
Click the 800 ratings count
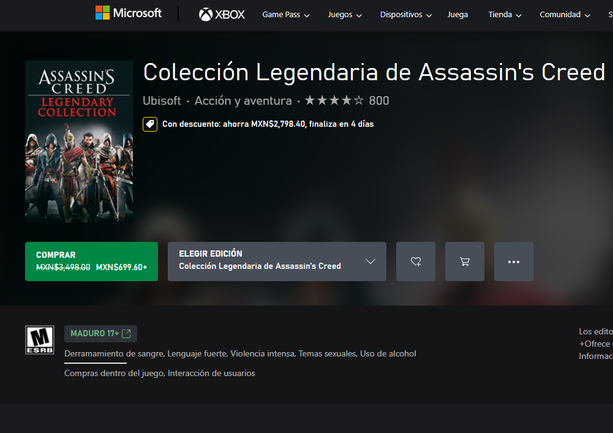(x=379, y=100)
